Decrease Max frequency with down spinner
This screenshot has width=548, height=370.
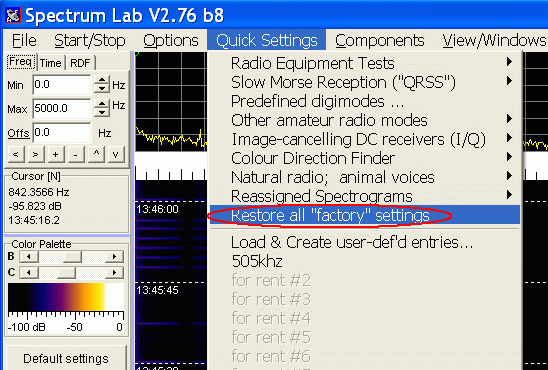(x=102, y=113)
